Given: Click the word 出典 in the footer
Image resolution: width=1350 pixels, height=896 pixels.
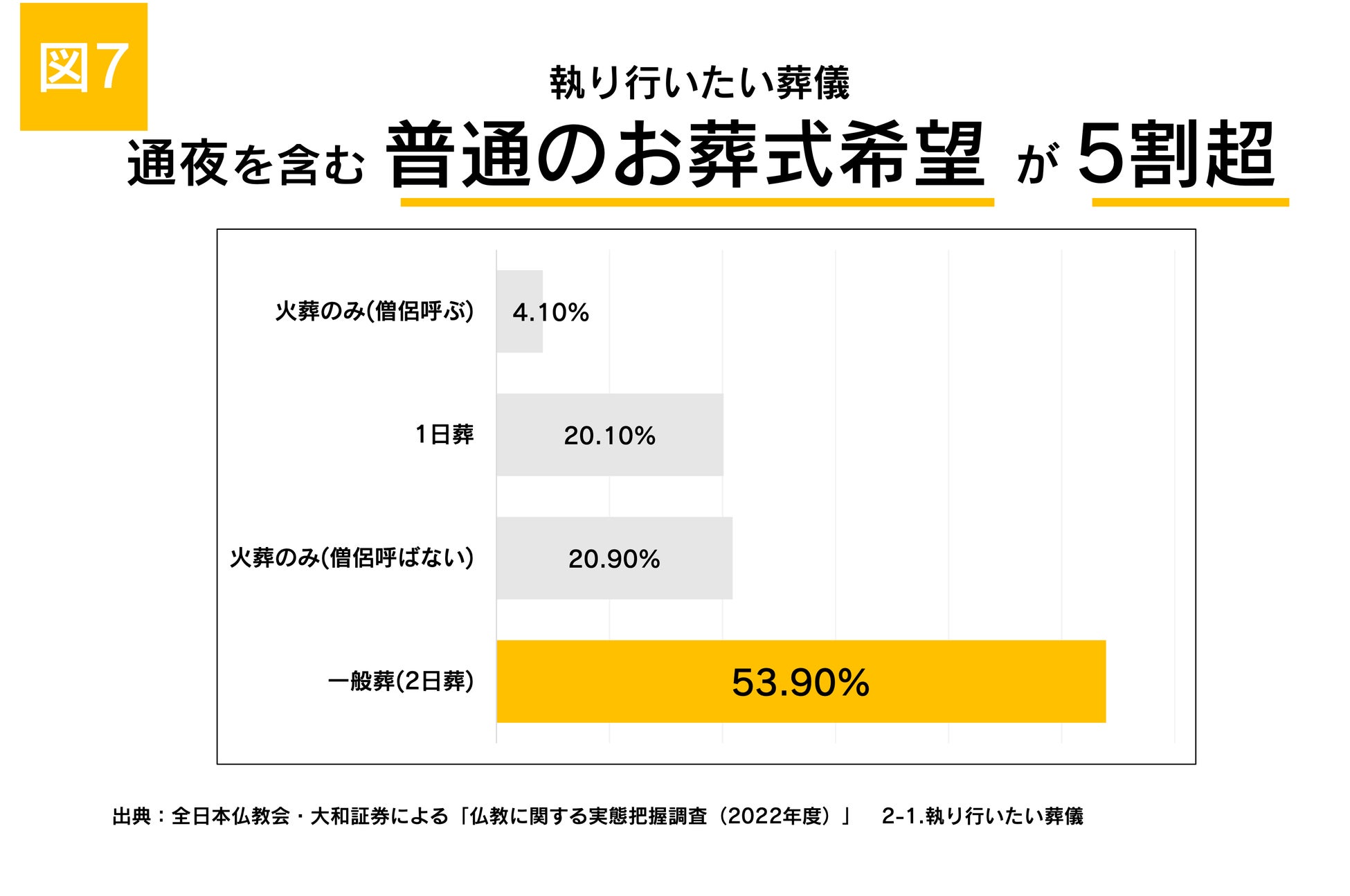Looking at the screenshot, I should coord(131,816).
